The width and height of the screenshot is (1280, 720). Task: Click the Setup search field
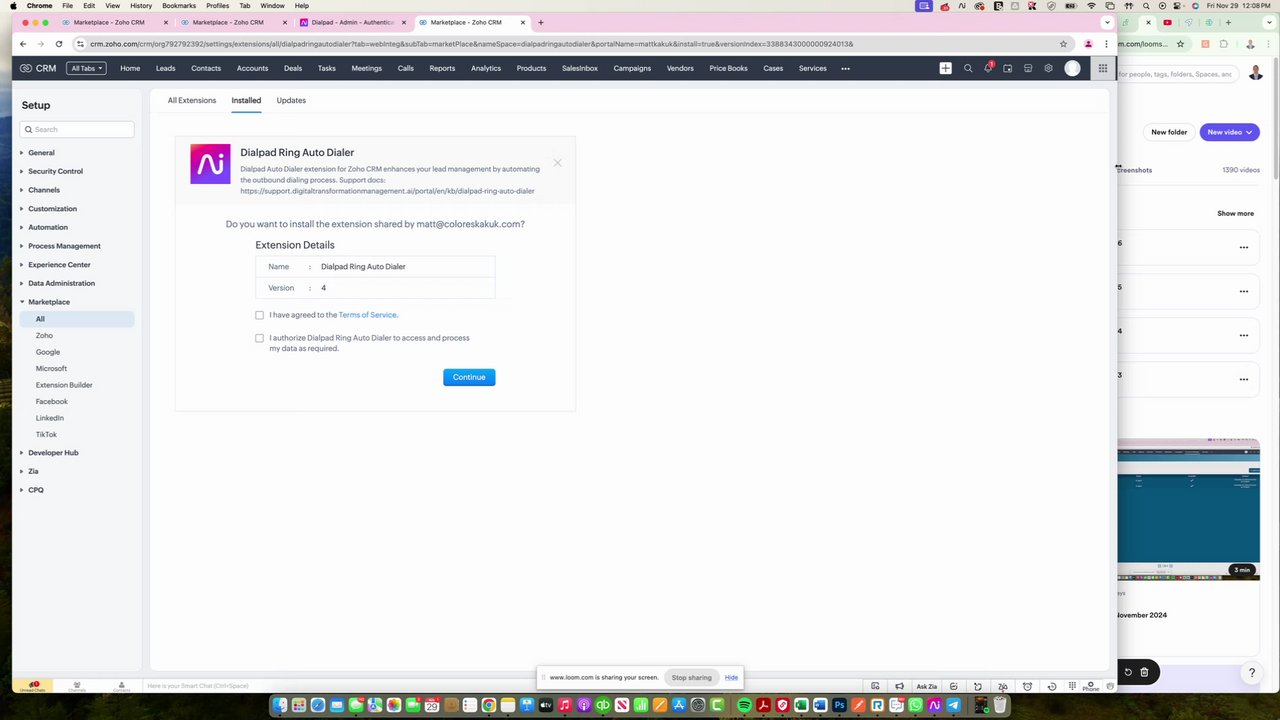pyautogui.click(x=77, y=129)
